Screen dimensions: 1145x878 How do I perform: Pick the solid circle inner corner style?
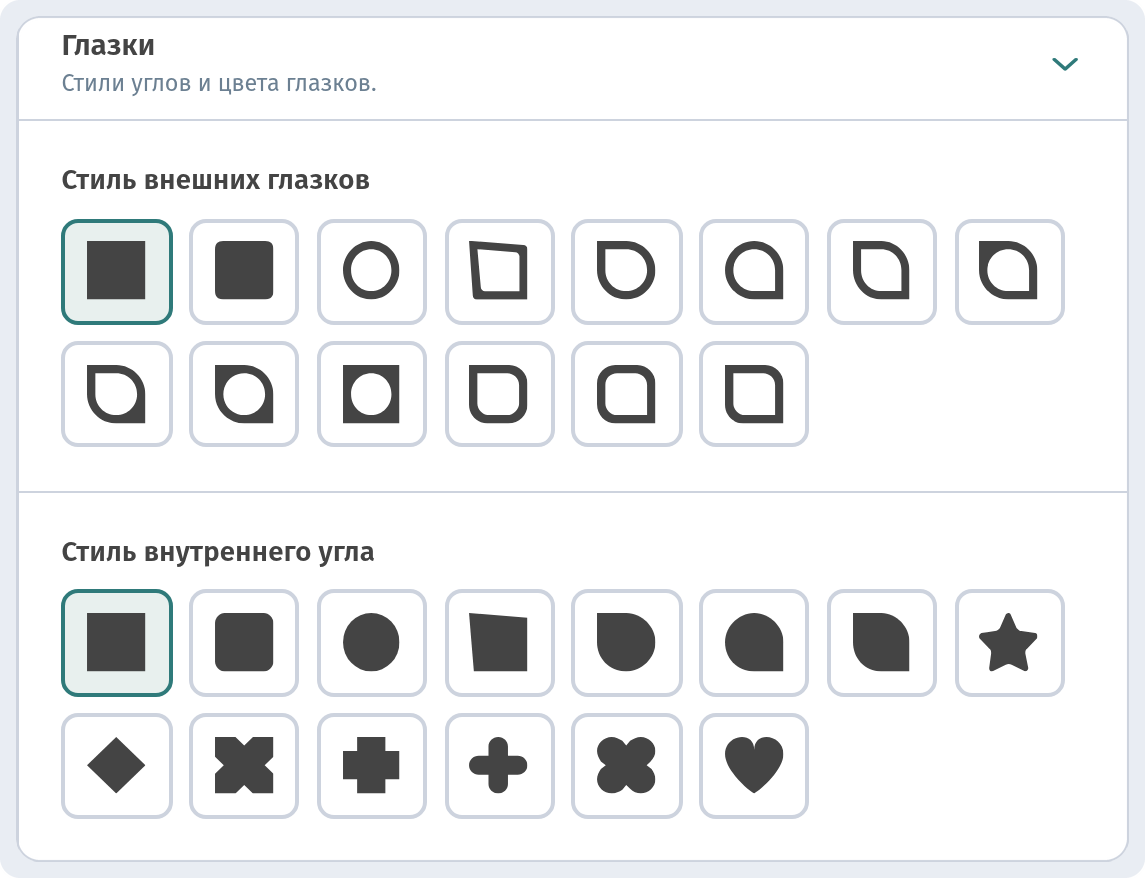click(372, 643)
